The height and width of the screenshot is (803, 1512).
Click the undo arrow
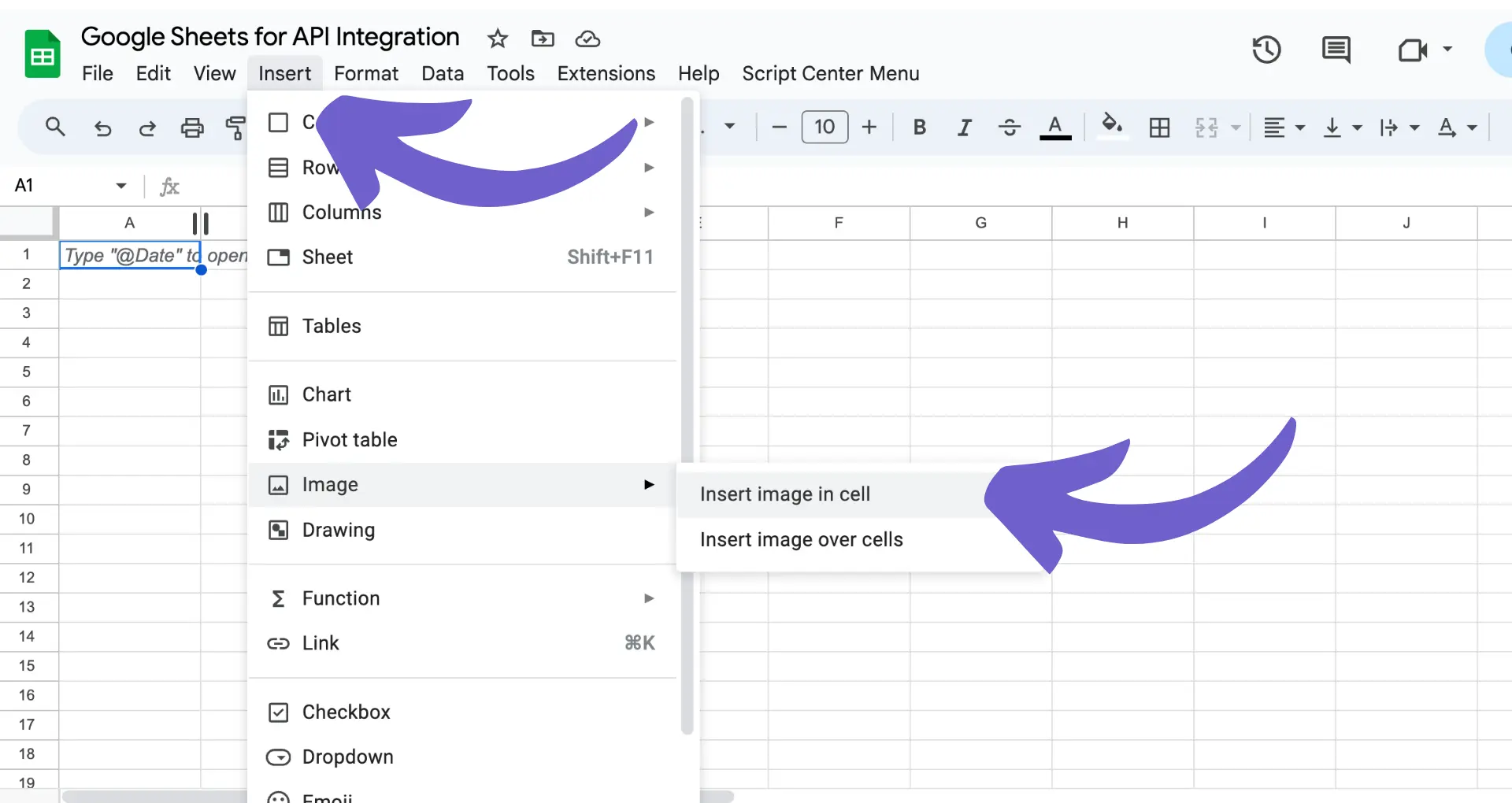click(102, 128)
